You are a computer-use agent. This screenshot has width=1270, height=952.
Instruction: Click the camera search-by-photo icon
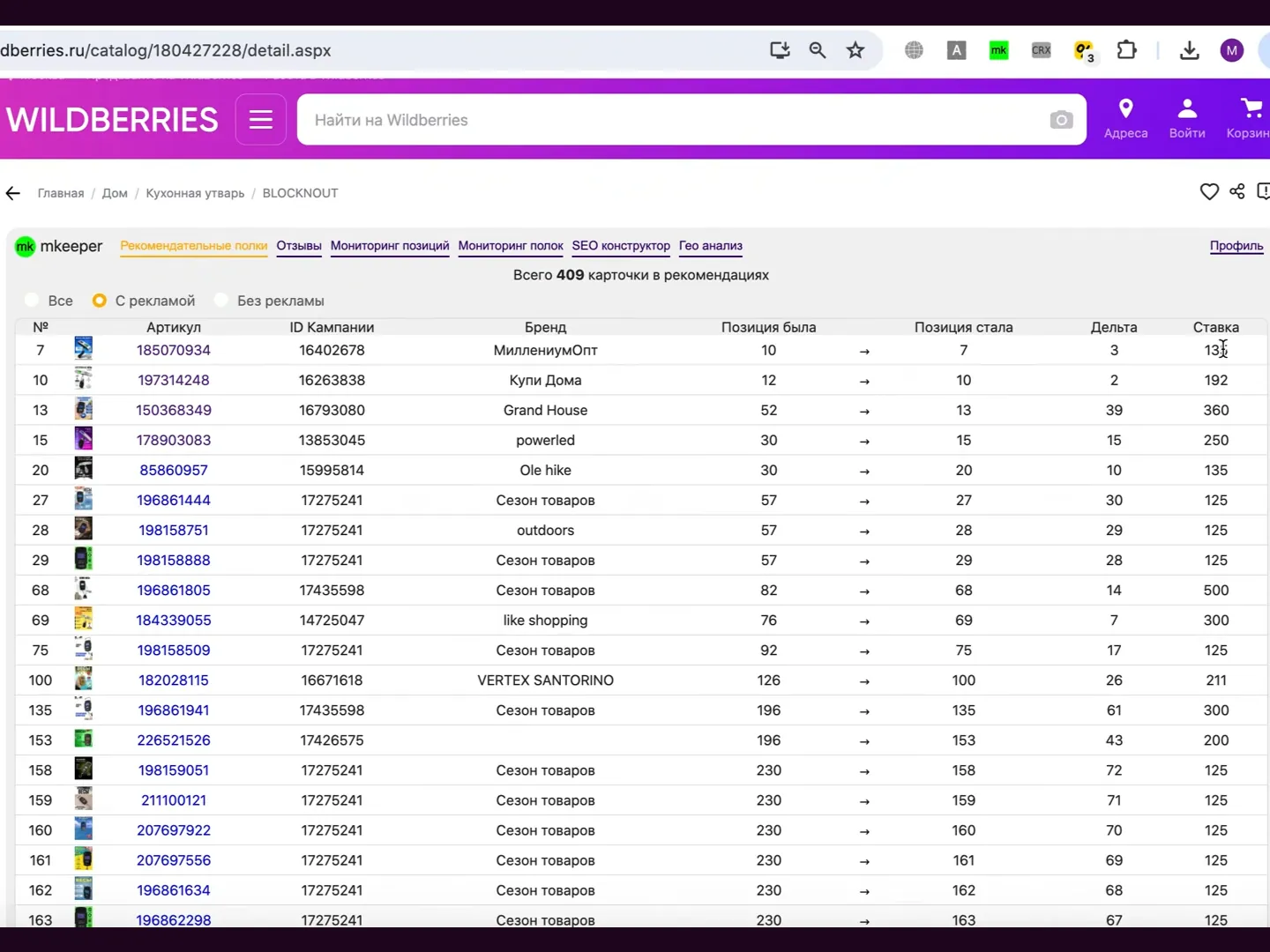pos(1061,120)
